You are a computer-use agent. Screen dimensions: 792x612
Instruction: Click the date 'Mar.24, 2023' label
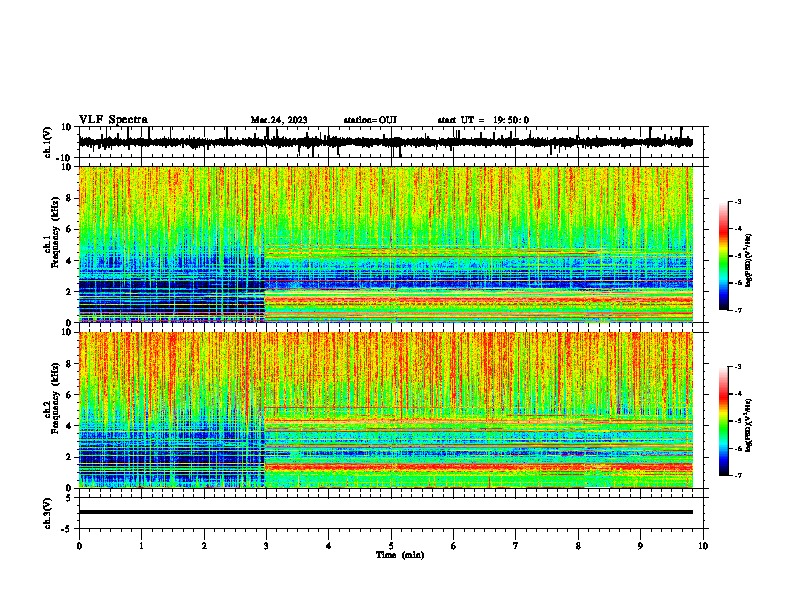279,120
